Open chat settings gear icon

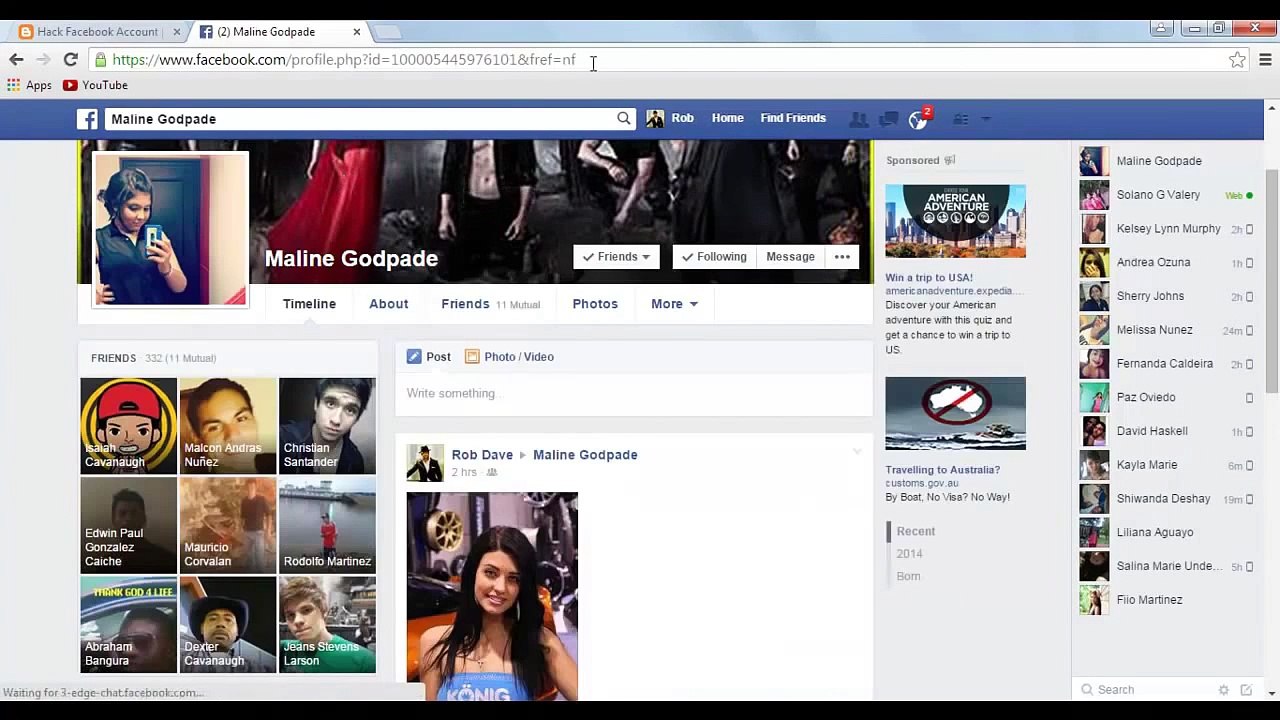pyautogui.click(x=1223, y=690)
